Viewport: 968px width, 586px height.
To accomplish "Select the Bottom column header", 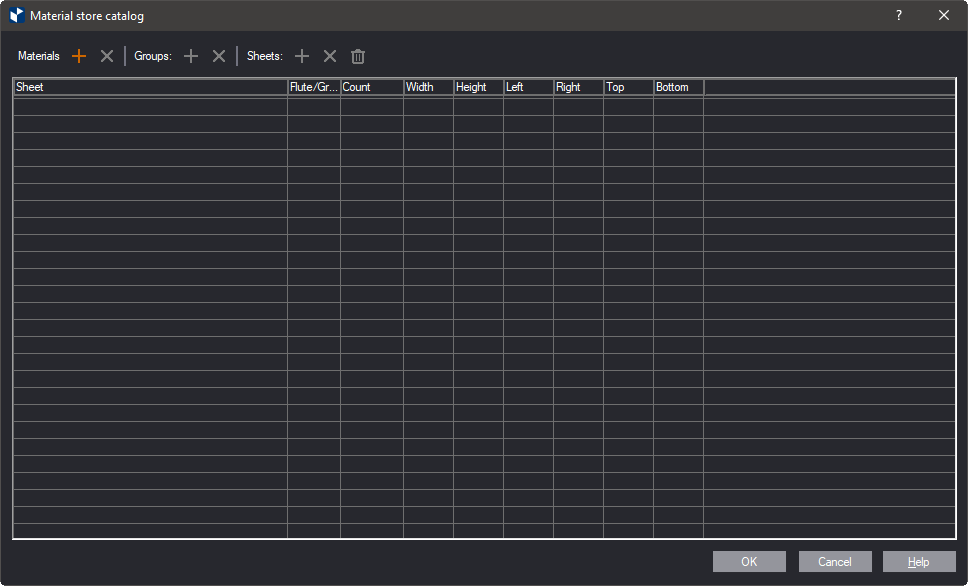I will tap(678, 87).
